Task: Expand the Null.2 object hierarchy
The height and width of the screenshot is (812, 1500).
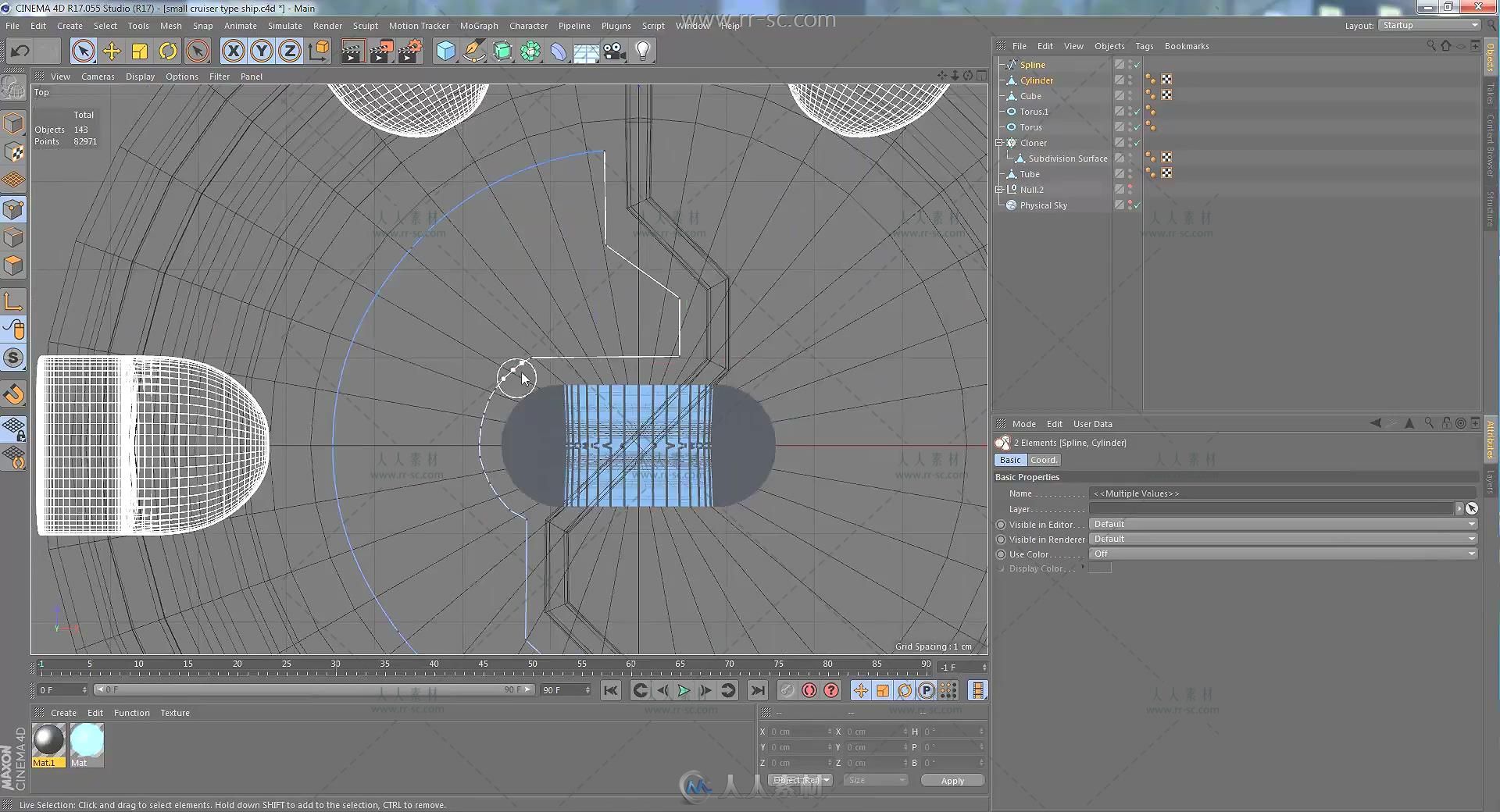Action: tap(998, 190)
